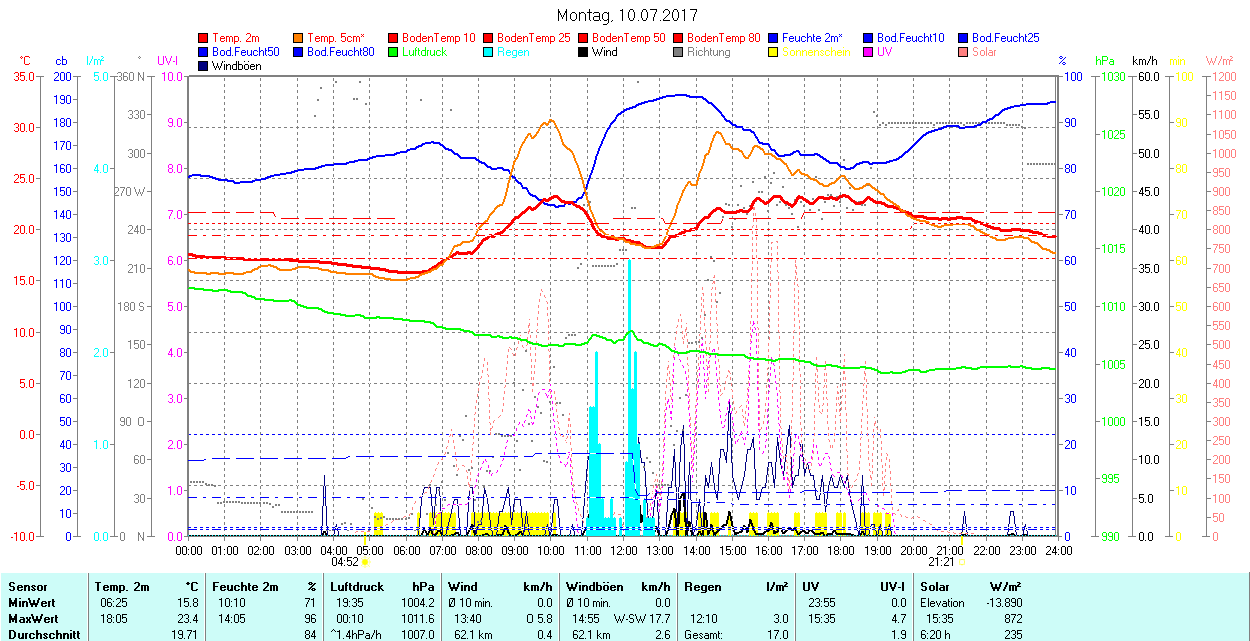The width and height of the screenshot is (1250, 641).
Task: Click the Sensor column header
Action: coord(26,587)
